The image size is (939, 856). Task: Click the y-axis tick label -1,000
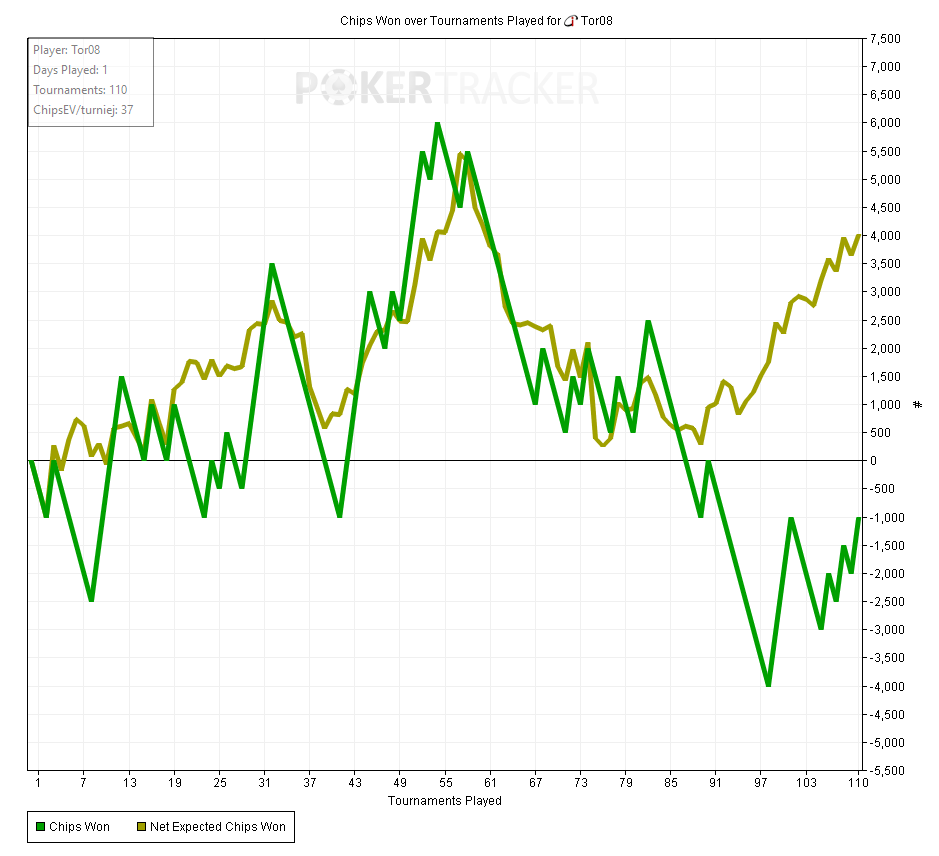coord(887,518)
